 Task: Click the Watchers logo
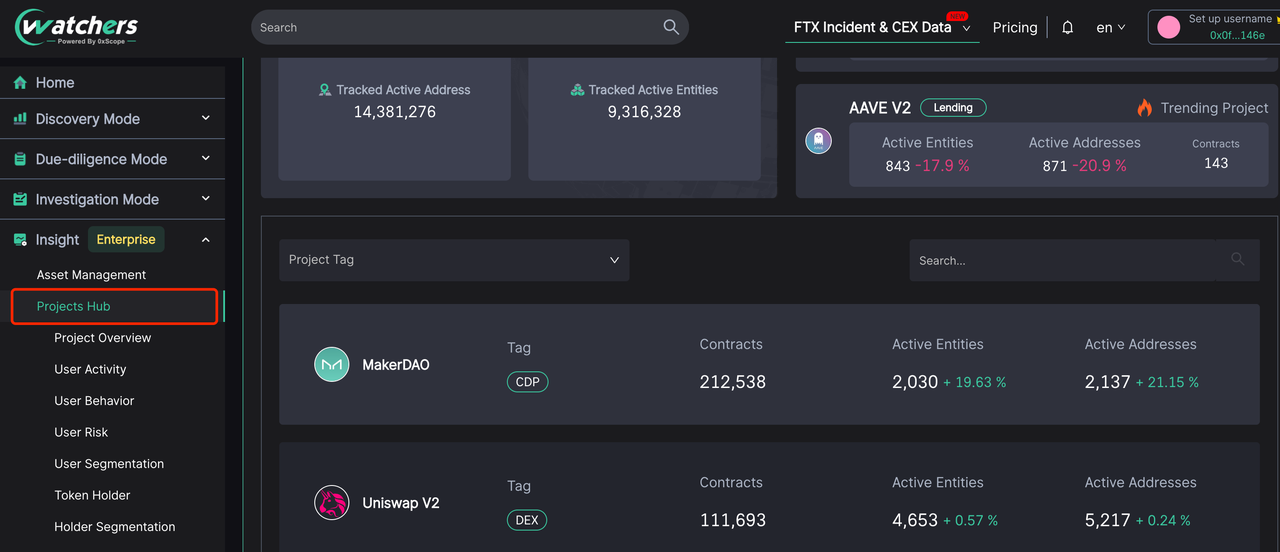coord(77,27)
